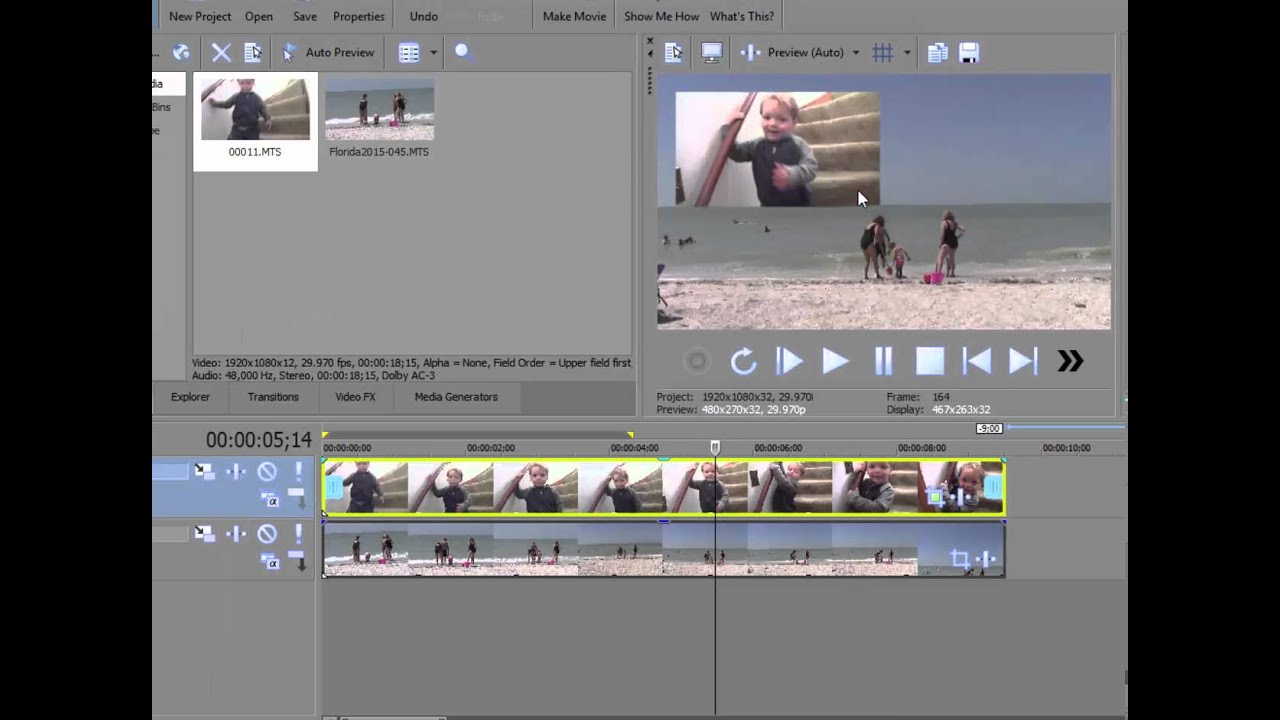Click the Make Movie button
Image resolution: width=1280 pixels, height=720 pixels.
click(x=574, y=16)
